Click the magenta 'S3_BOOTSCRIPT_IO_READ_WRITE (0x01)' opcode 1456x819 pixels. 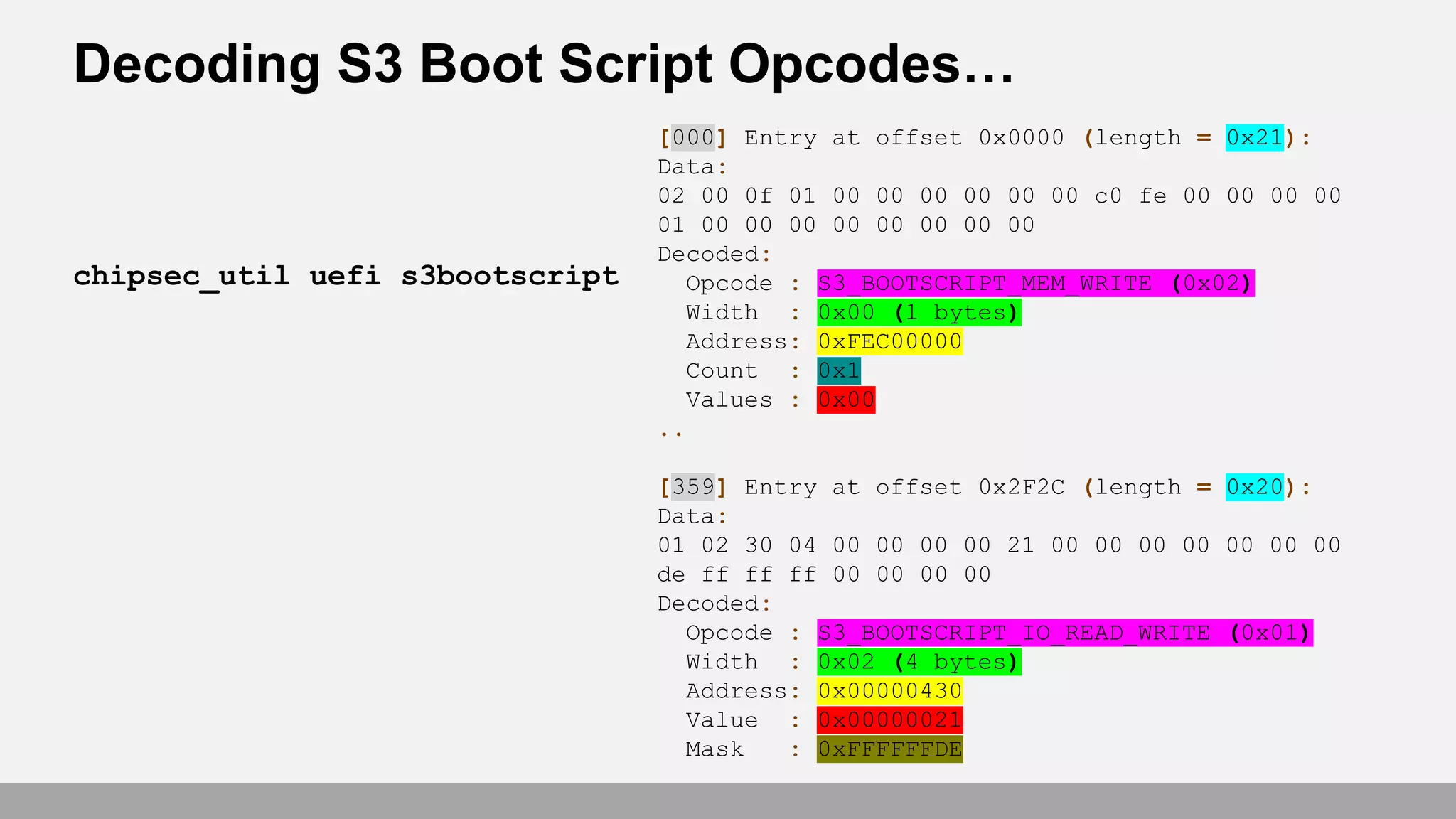pyautogui.click(x=1065, y=633)
